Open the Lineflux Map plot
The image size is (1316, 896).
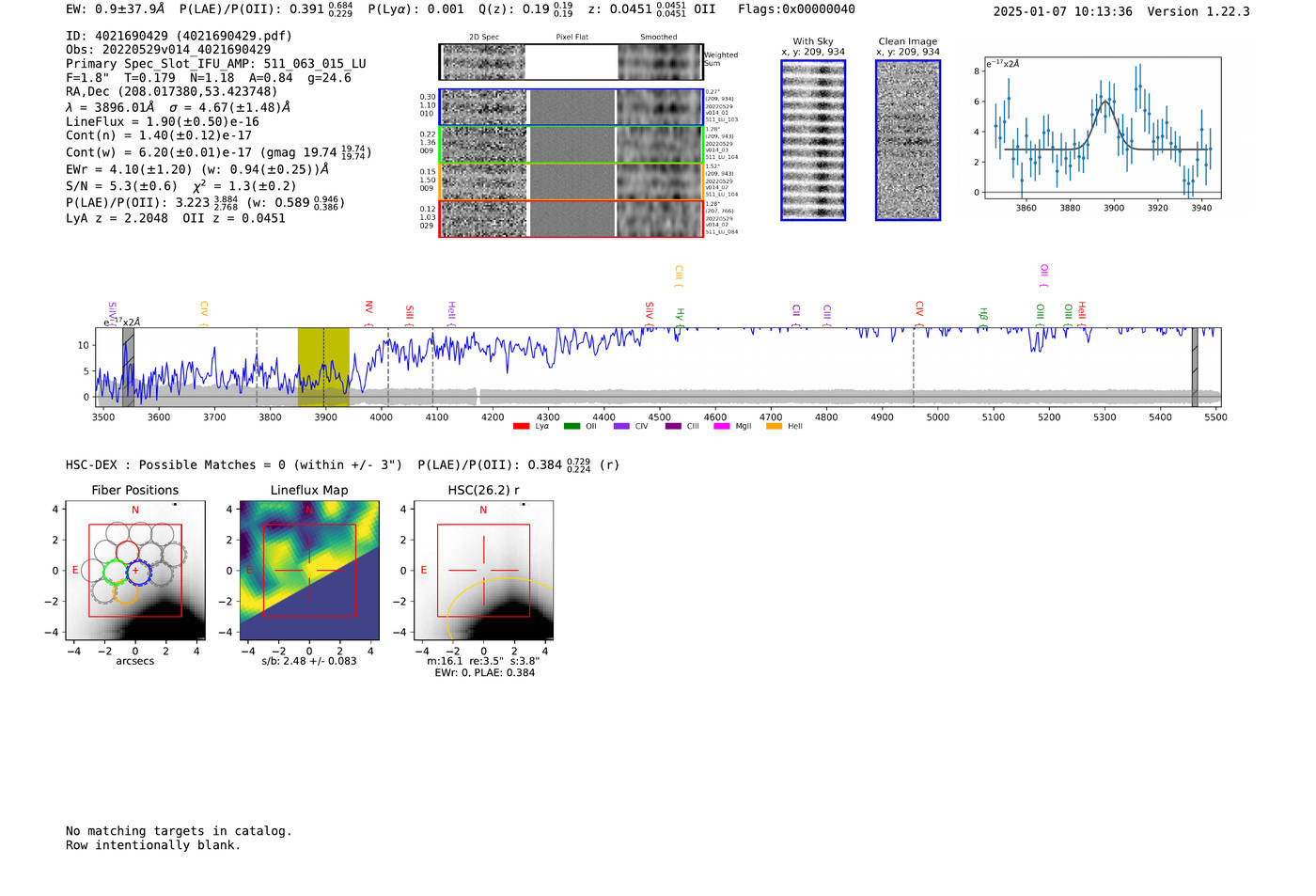coord(309,570)
